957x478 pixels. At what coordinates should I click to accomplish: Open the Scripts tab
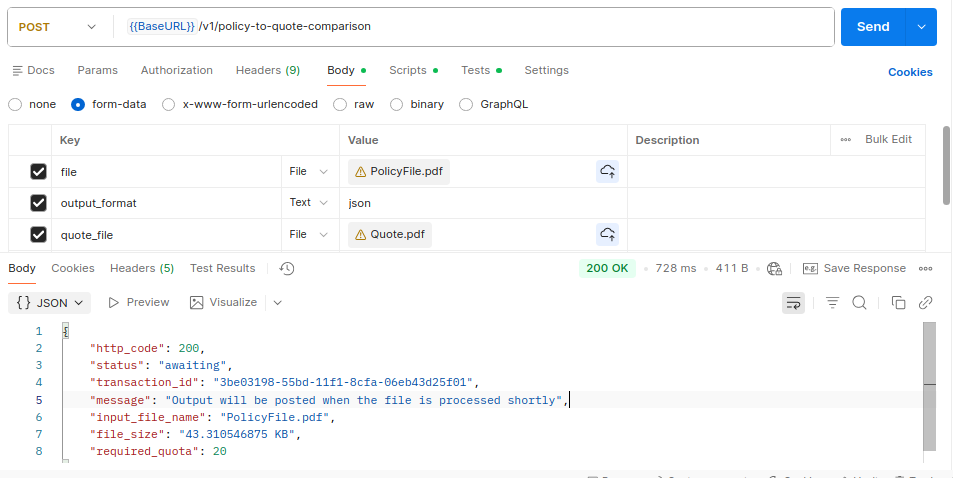click(413, 71)
